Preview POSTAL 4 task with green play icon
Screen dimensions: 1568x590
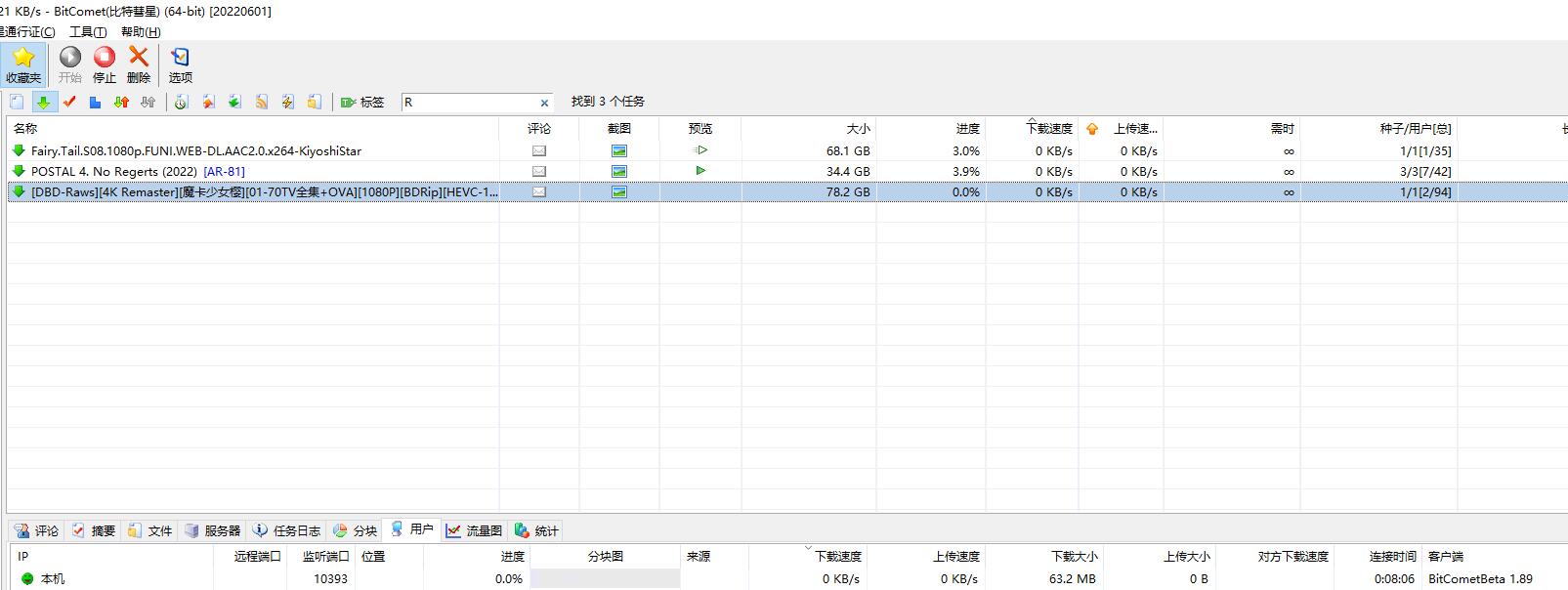(x=700, y=170)
